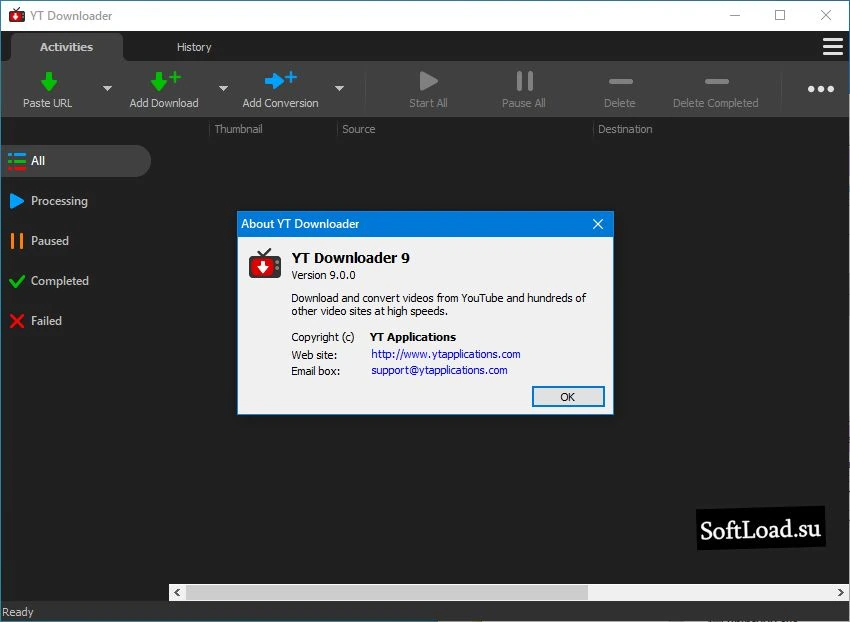850x622 pixels.
Task: Click the YT Downloader logo in About dialog
Action: pos(265,264)
